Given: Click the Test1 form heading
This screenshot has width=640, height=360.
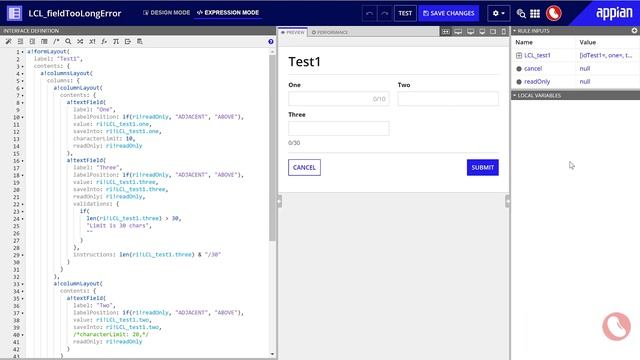Looking at the screenshot, I should pyautogui.click(x=304, y=62).
